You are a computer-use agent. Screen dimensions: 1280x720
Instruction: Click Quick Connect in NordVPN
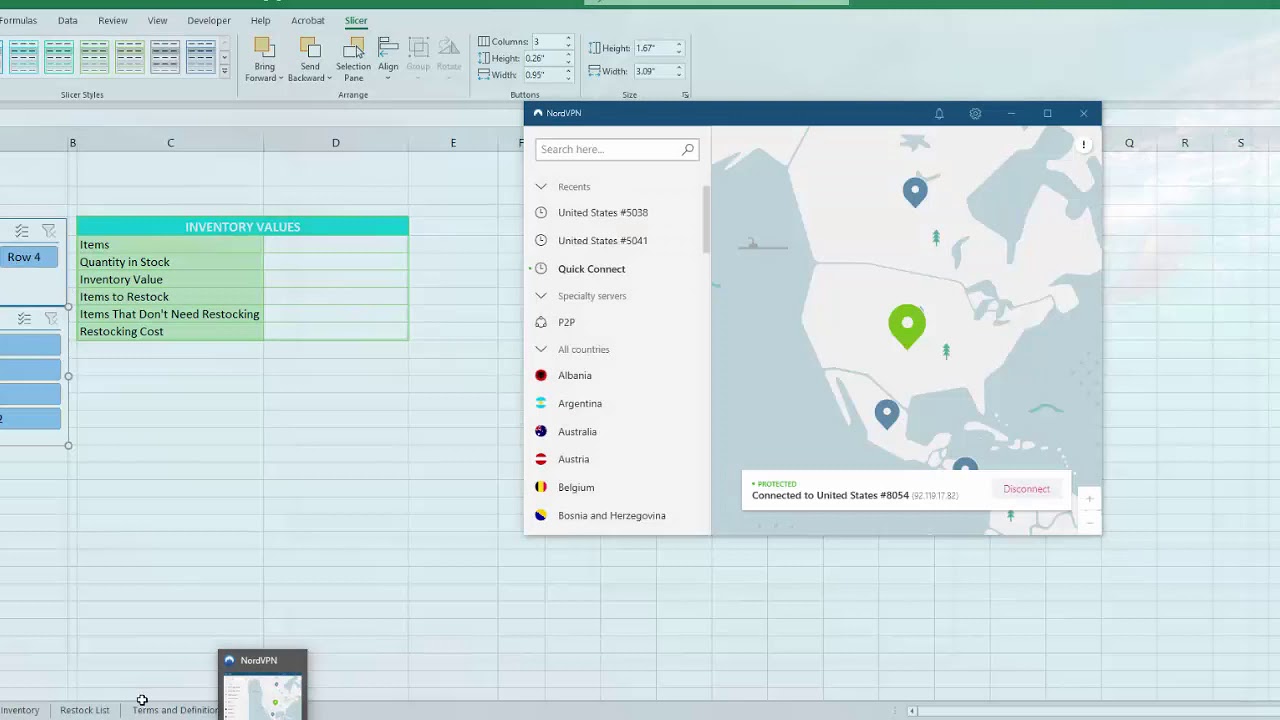tap(591, 269)
